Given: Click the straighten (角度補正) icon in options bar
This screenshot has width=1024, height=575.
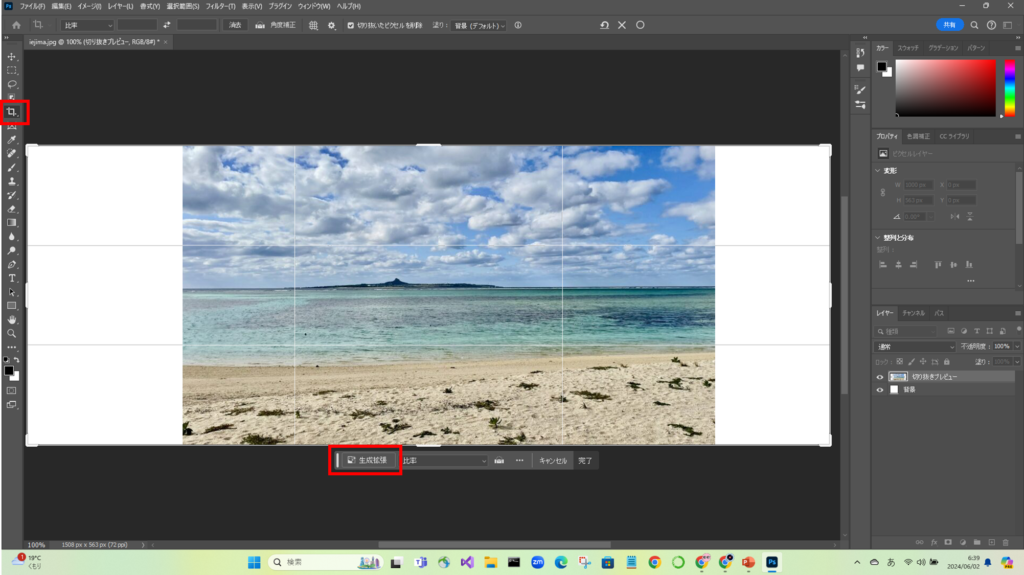Looking at the screenshot, I should (x=261, y=25).
